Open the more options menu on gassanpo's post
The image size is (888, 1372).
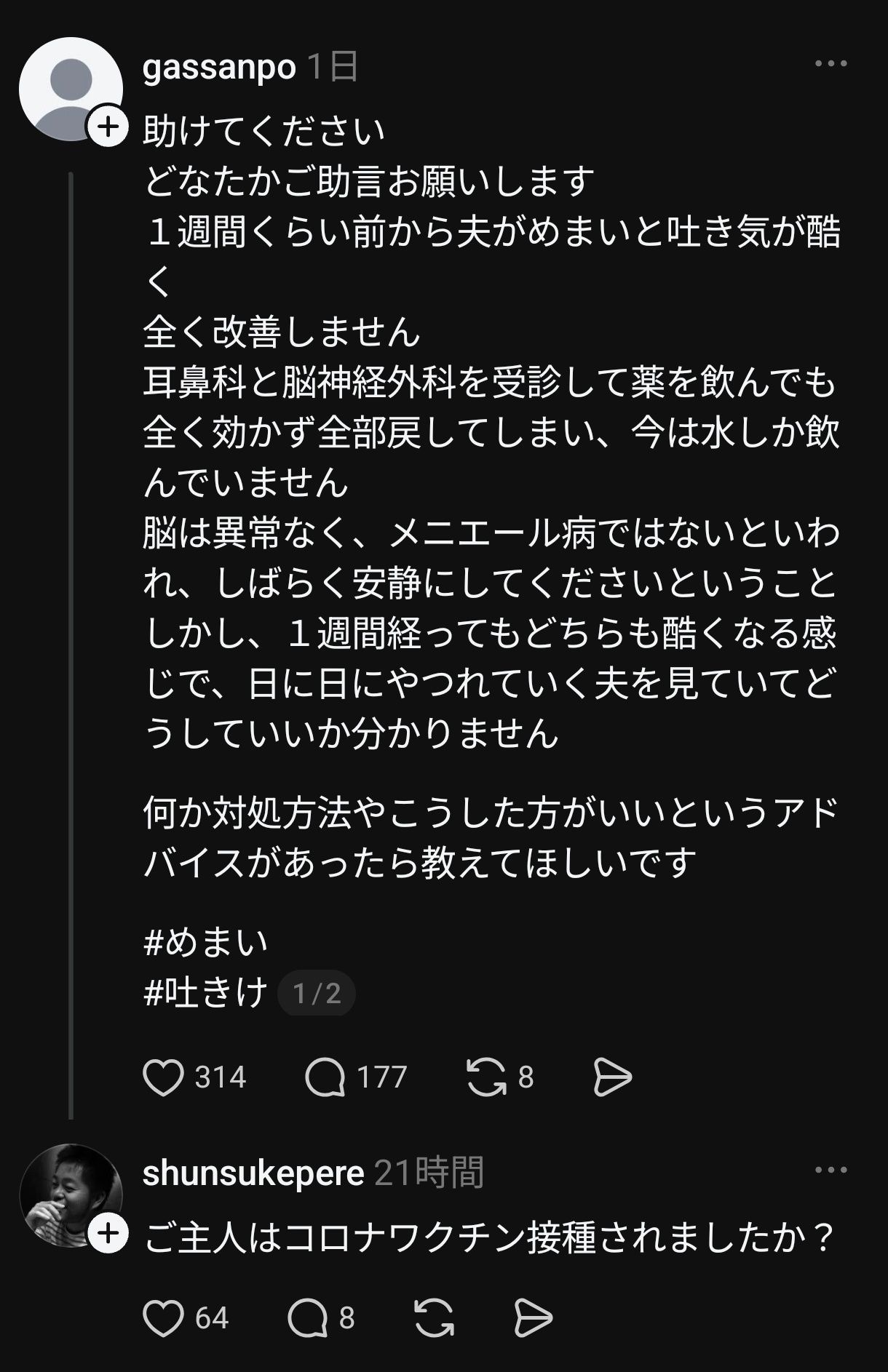(x=831, y=64)
